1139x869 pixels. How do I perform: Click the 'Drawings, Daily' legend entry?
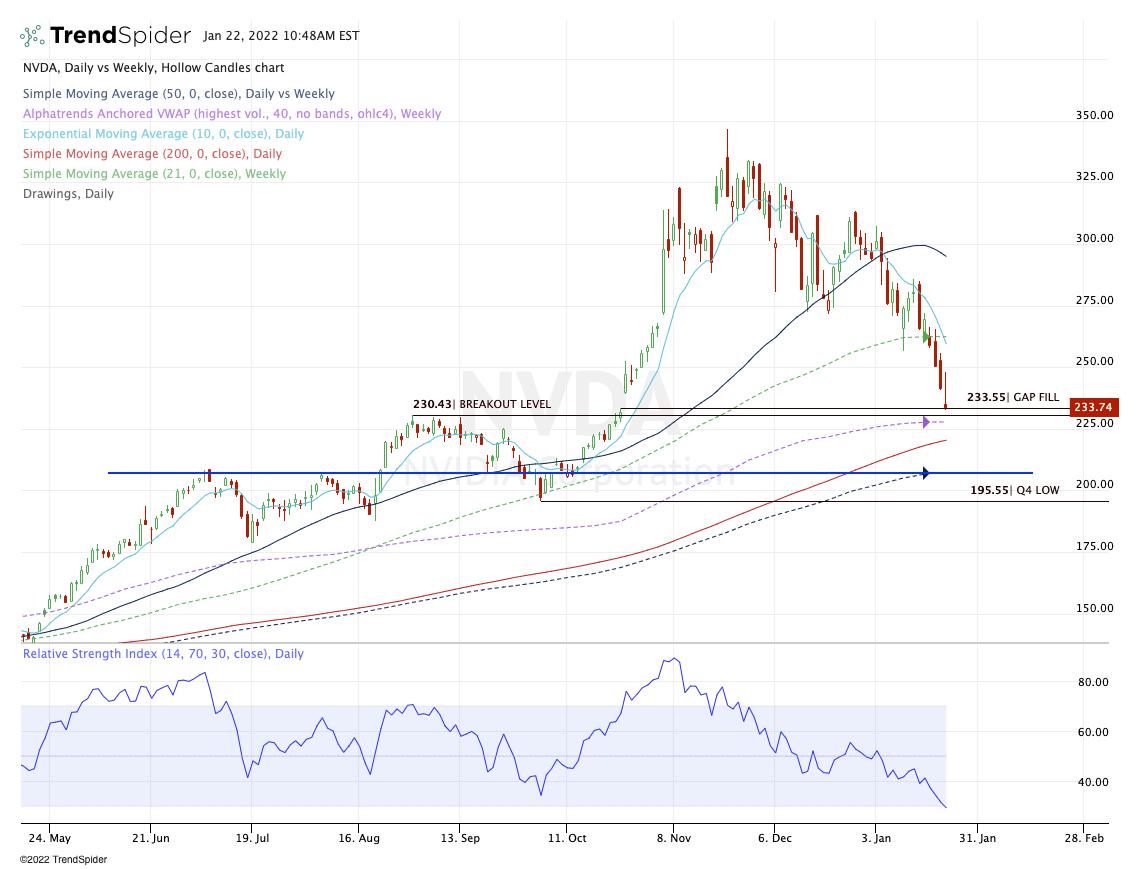68,193
